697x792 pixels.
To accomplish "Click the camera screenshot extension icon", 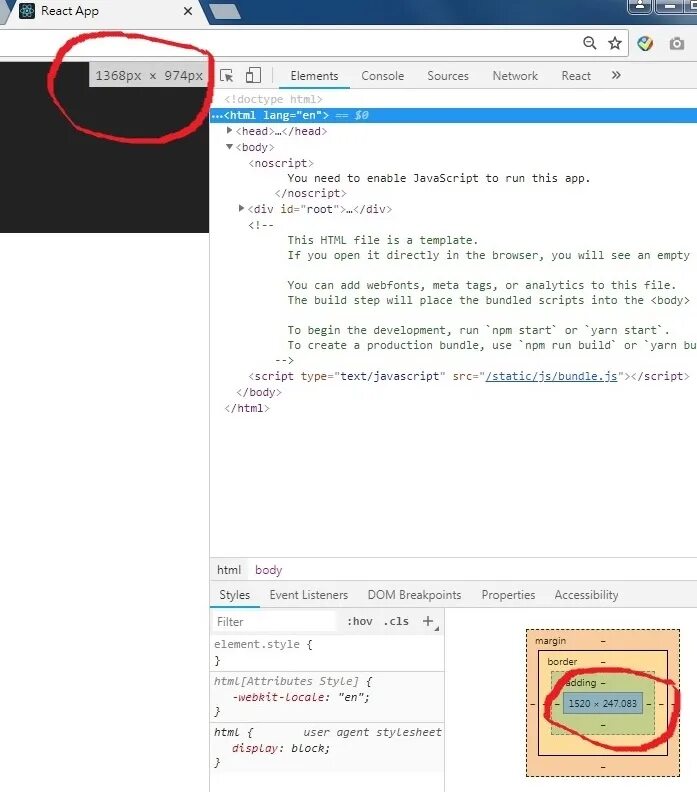I will click(x=677, y=43).
